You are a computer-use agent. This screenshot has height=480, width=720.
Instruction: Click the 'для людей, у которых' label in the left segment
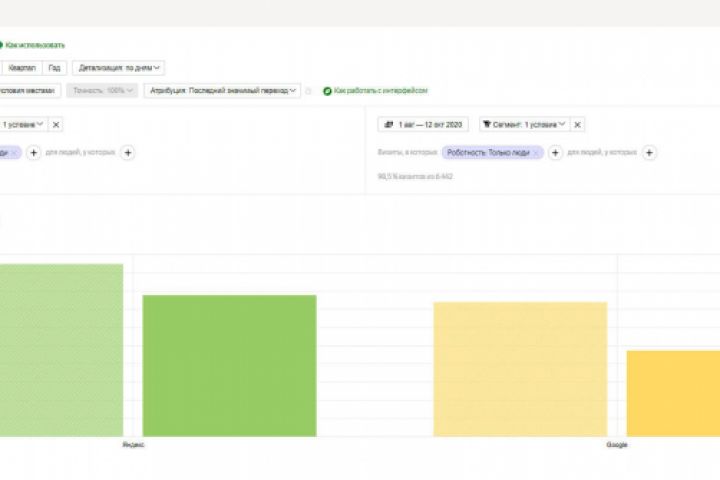point(80,152)
